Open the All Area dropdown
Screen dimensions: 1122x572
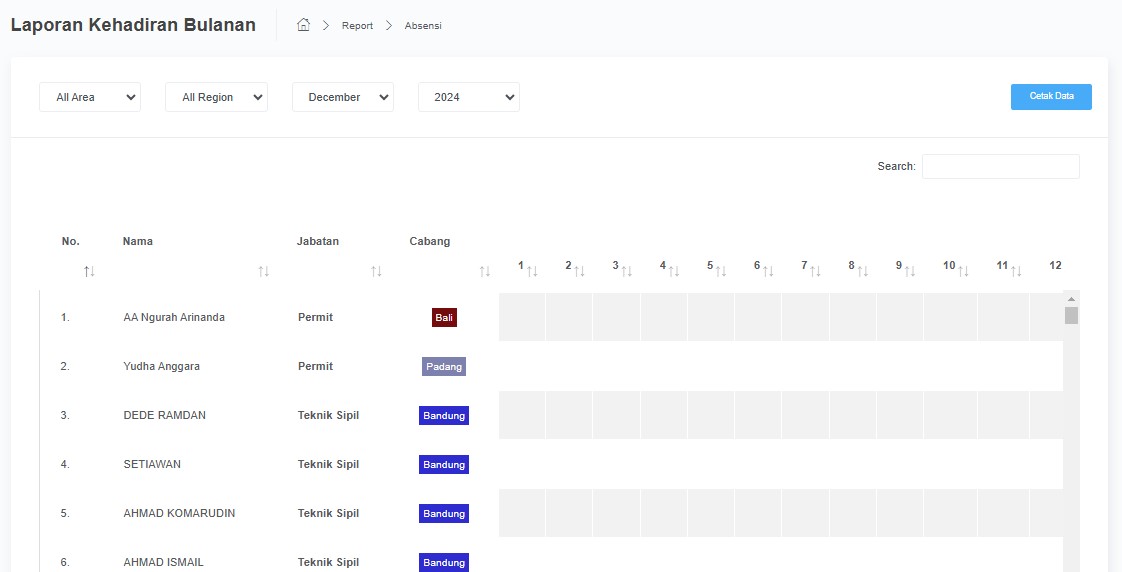[90, 97]
